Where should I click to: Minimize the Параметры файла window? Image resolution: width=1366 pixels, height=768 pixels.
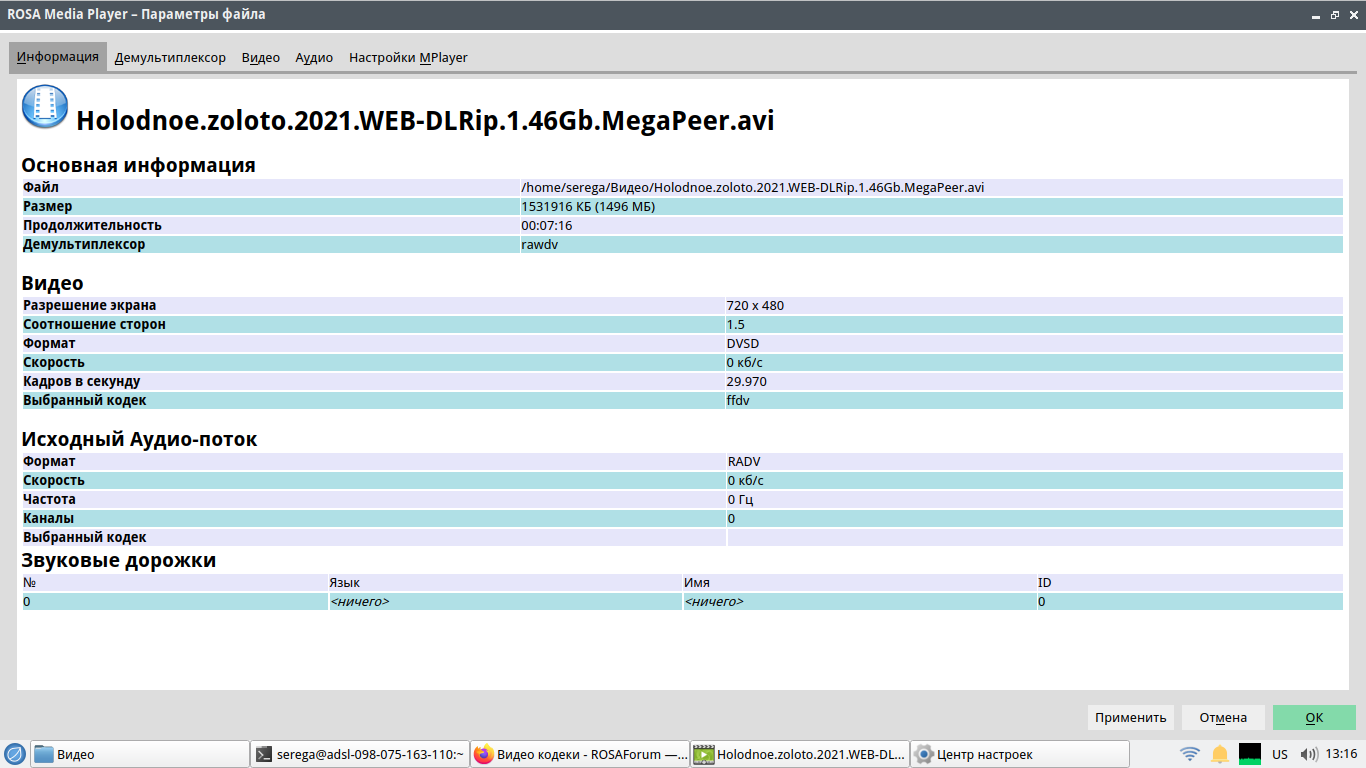(1317, 15)
